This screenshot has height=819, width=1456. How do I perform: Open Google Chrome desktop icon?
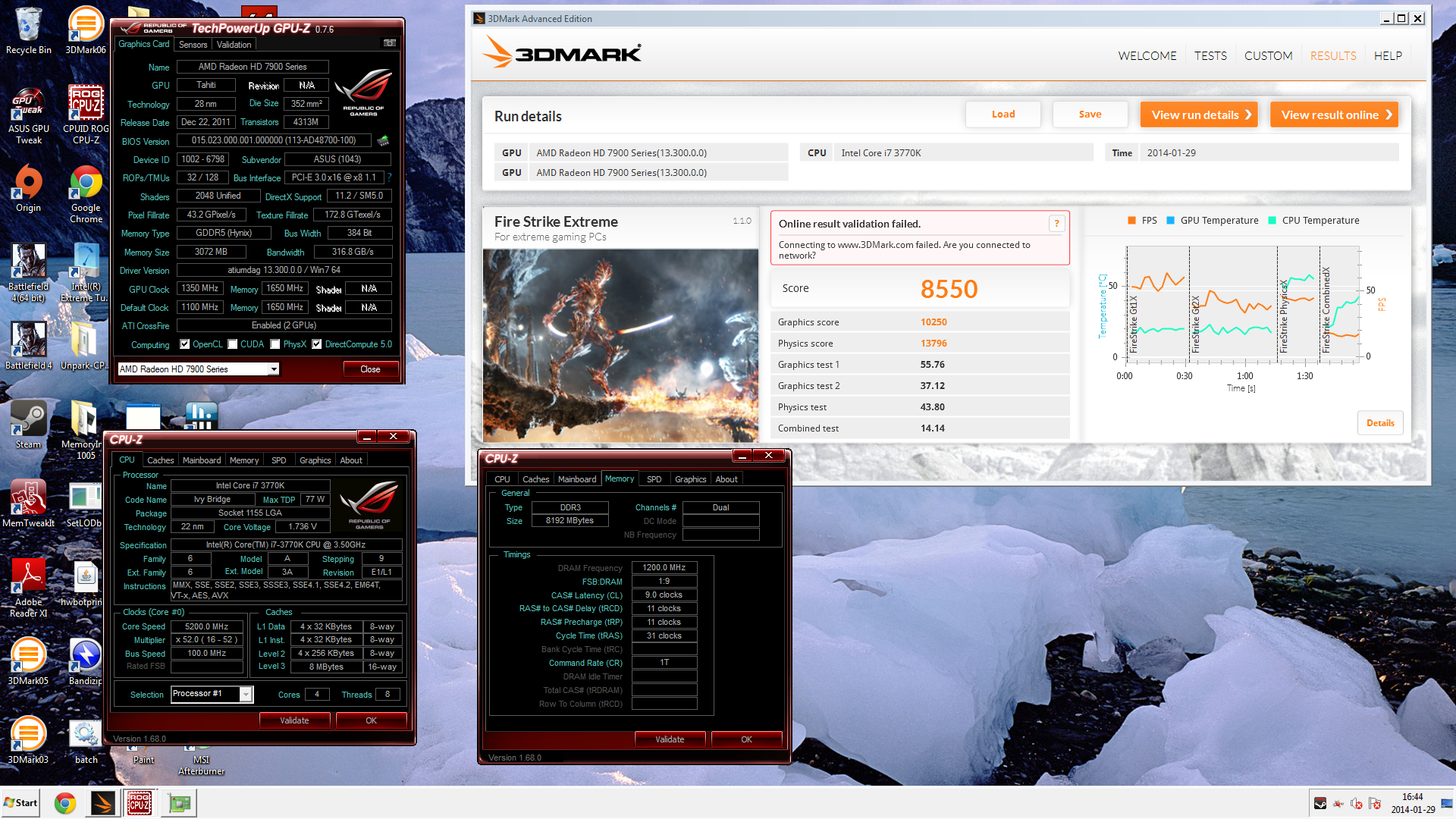tap(86, 194)
